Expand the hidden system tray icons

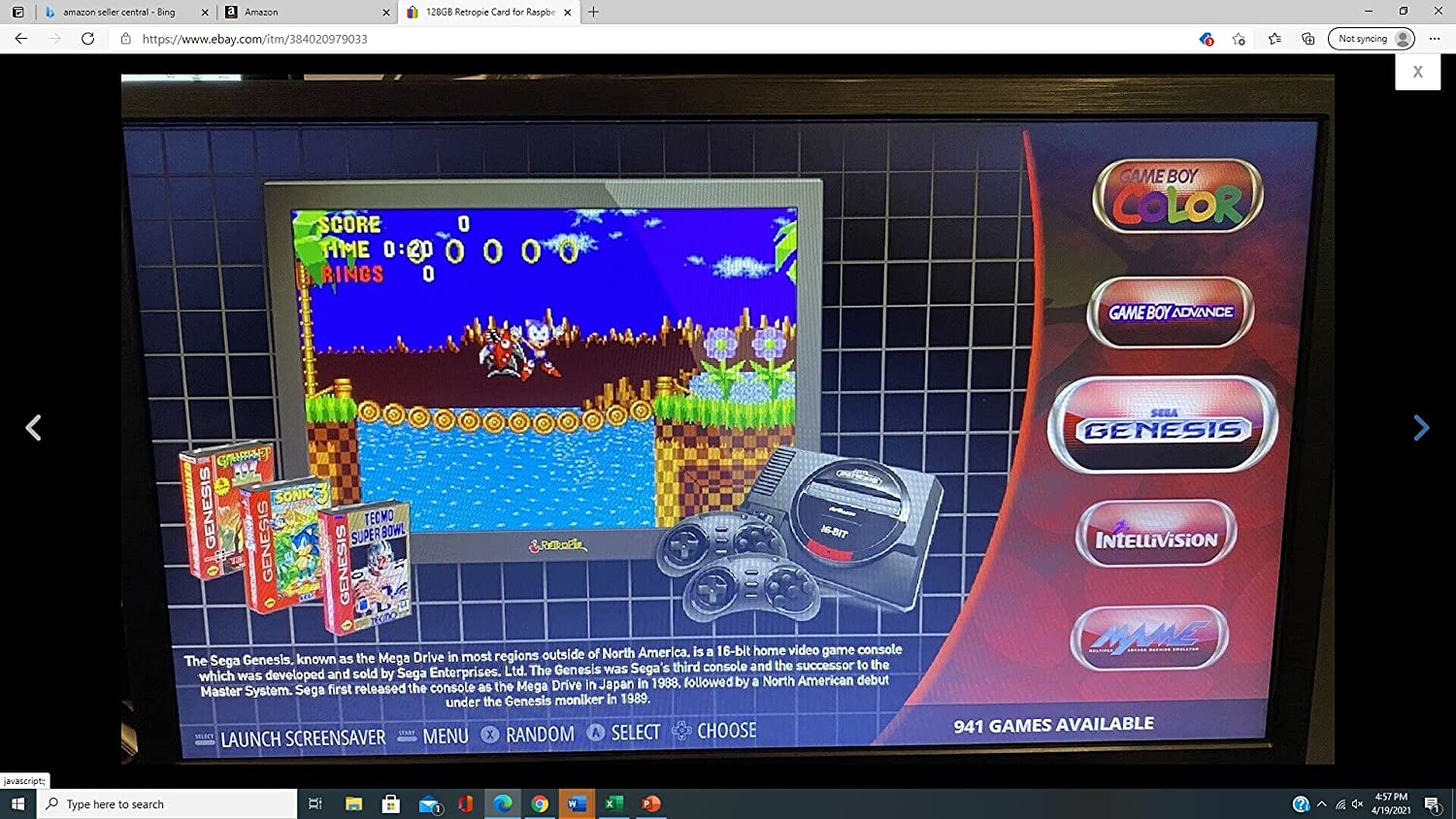pyautogui.click(x=1321, y=803)
